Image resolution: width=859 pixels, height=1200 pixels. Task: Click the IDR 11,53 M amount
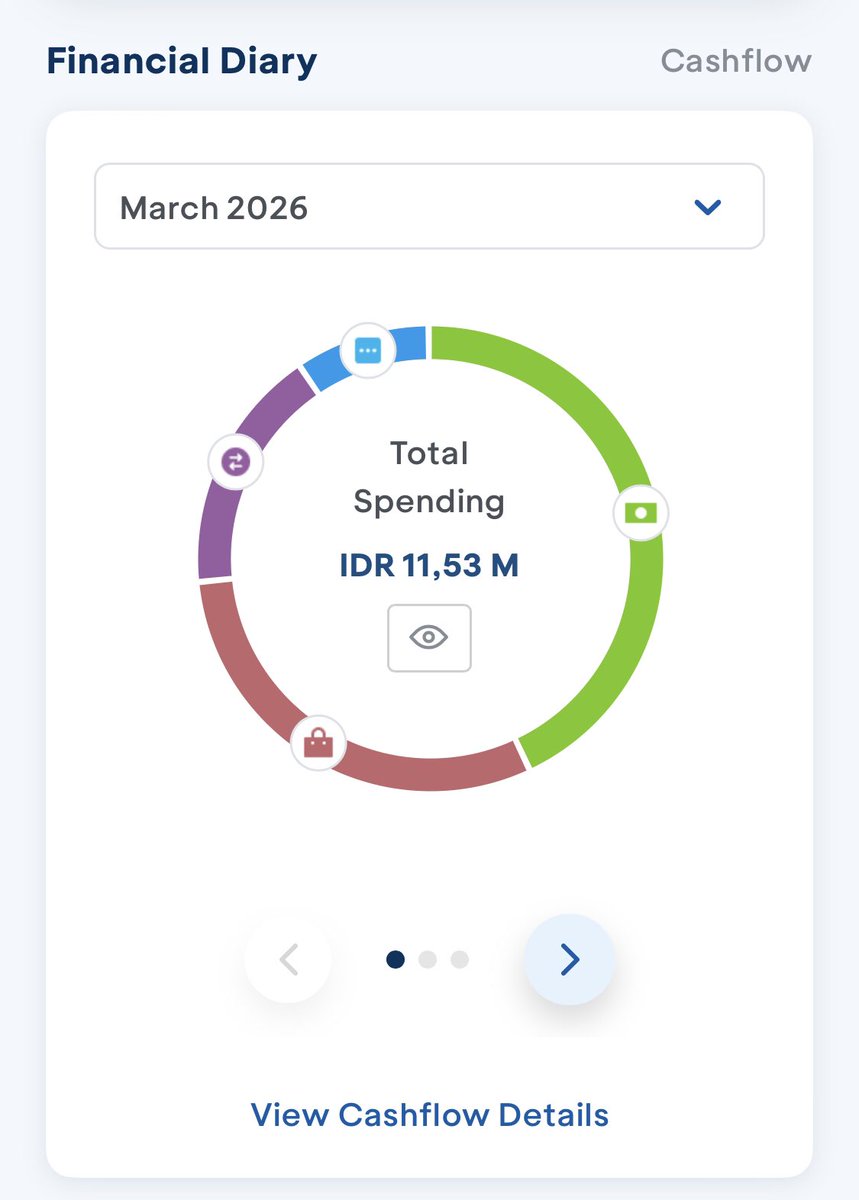pyautogui.click(x=429, y=566)
